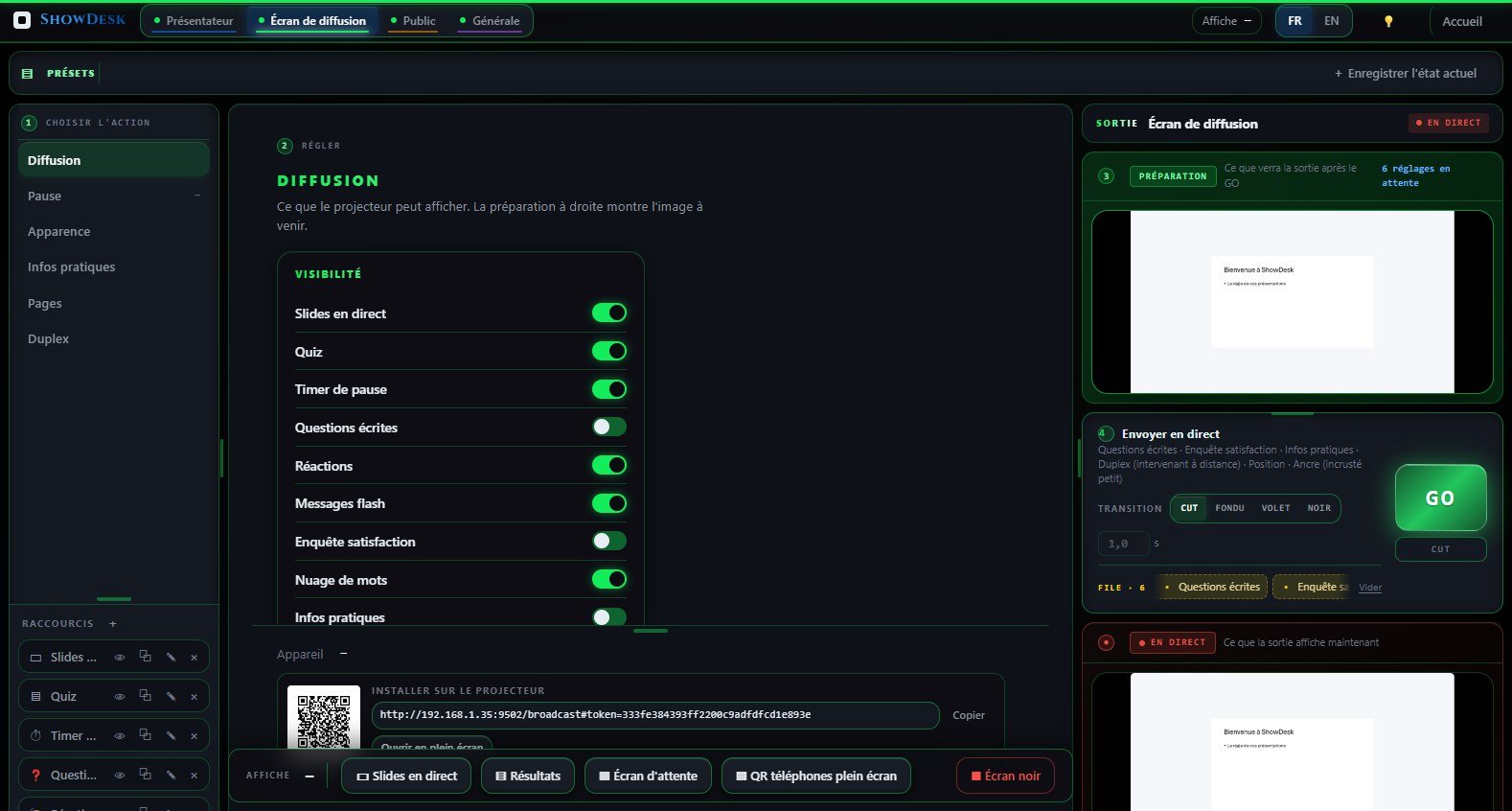Click the QR code image for the projector
Viewport: 1512px width, 811px height.
(324, 718)
